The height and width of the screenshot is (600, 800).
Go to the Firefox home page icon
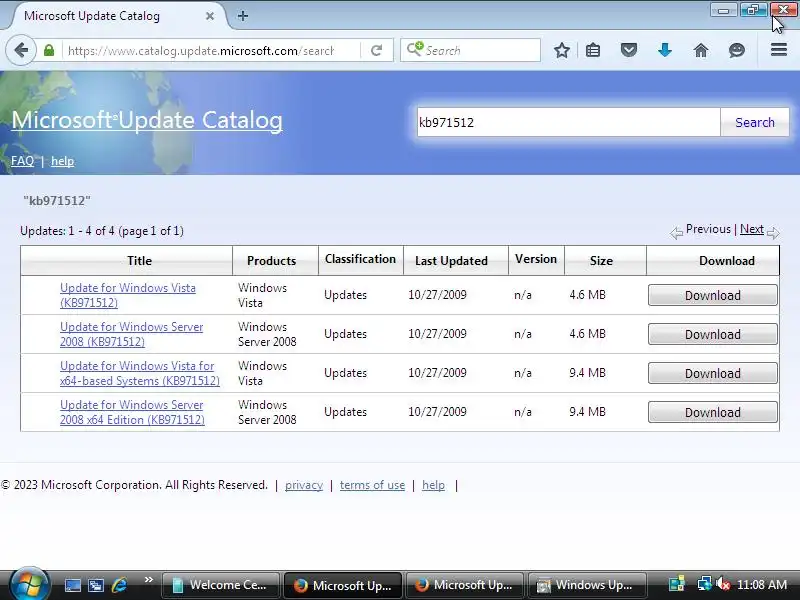click(701, 50)
